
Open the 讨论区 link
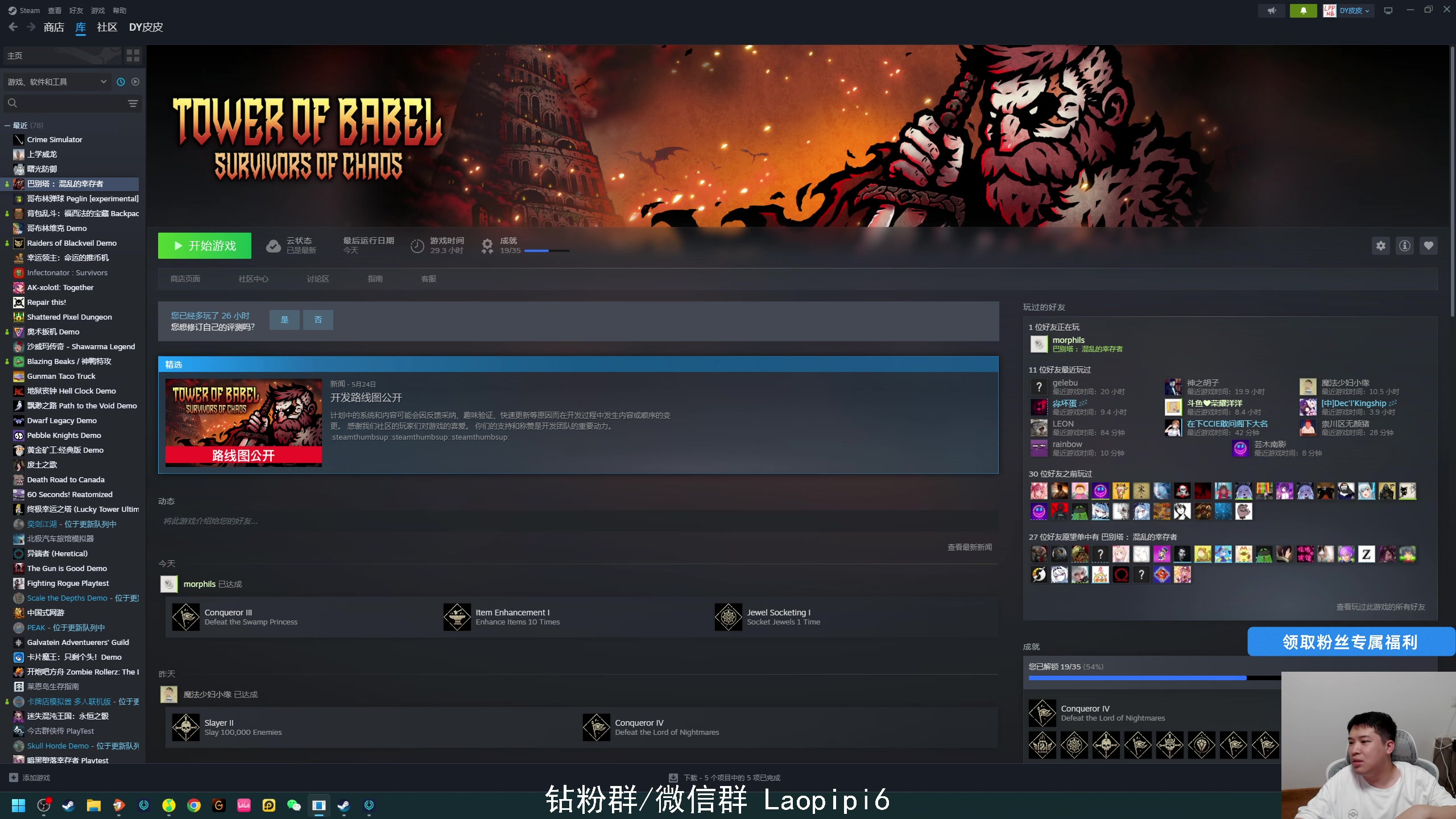318,279
